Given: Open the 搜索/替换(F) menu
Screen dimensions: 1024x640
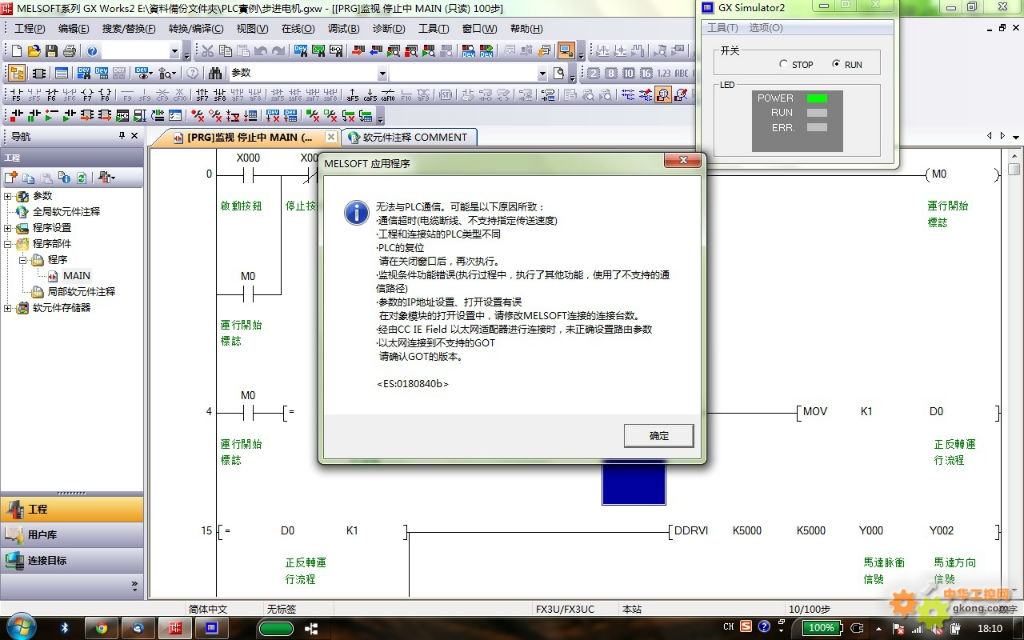Looking at the screenshot, I should 129,29.
